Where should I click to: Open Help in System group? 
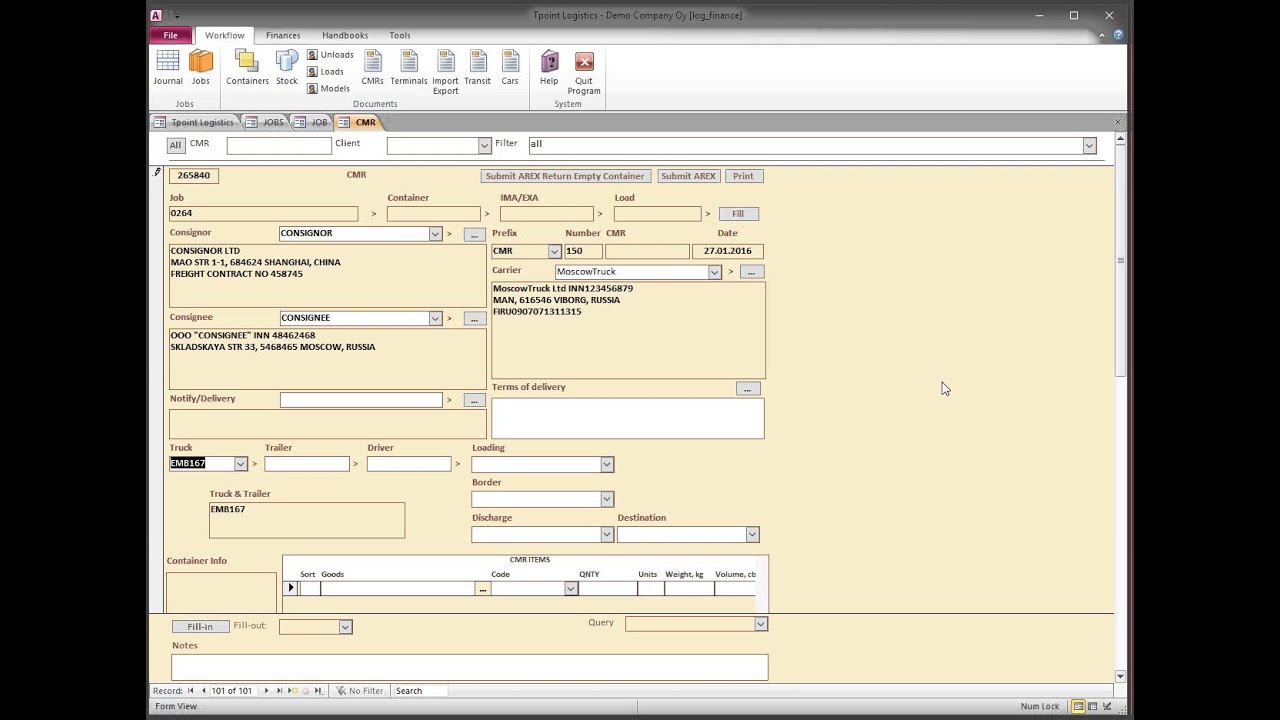click(x=549, y=67)
